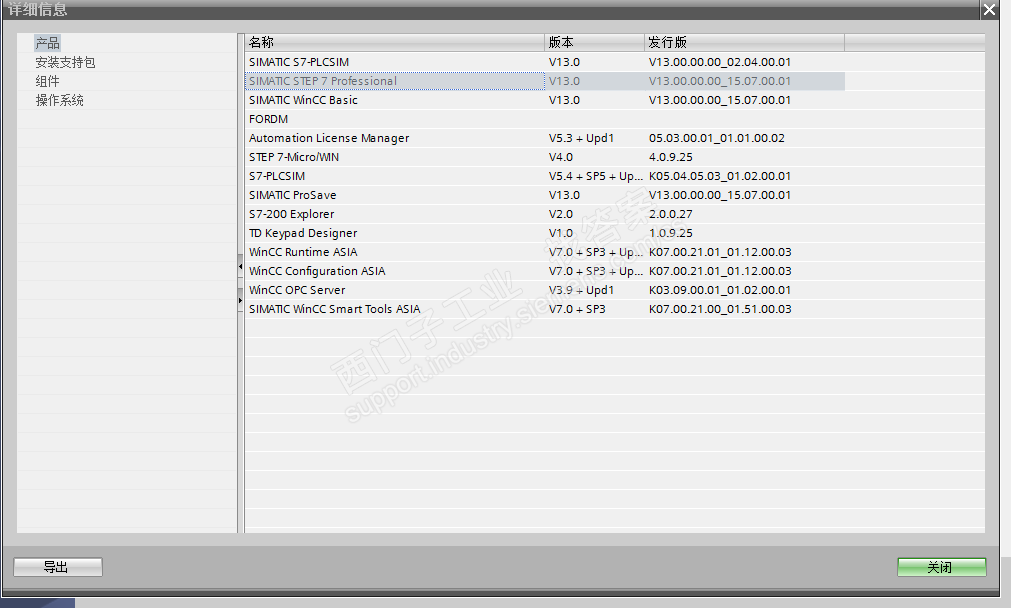The image size is (1011, 608).
Task: Select the S7-PLCSIM V5.4 row name
Action: (x=277, y=176)
